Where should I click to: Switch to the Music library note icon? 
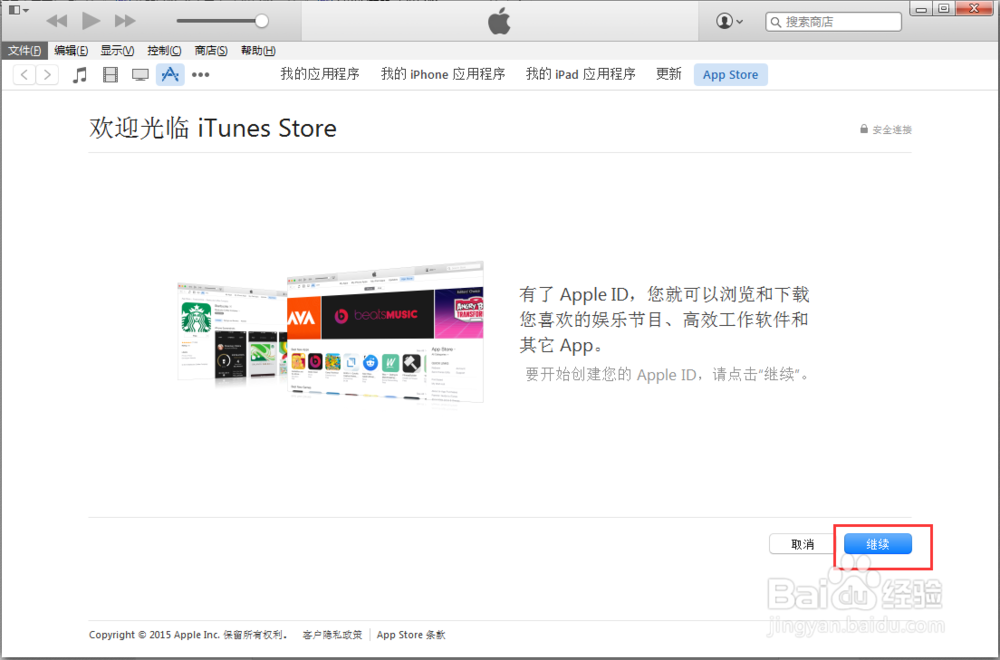point(80,75)
